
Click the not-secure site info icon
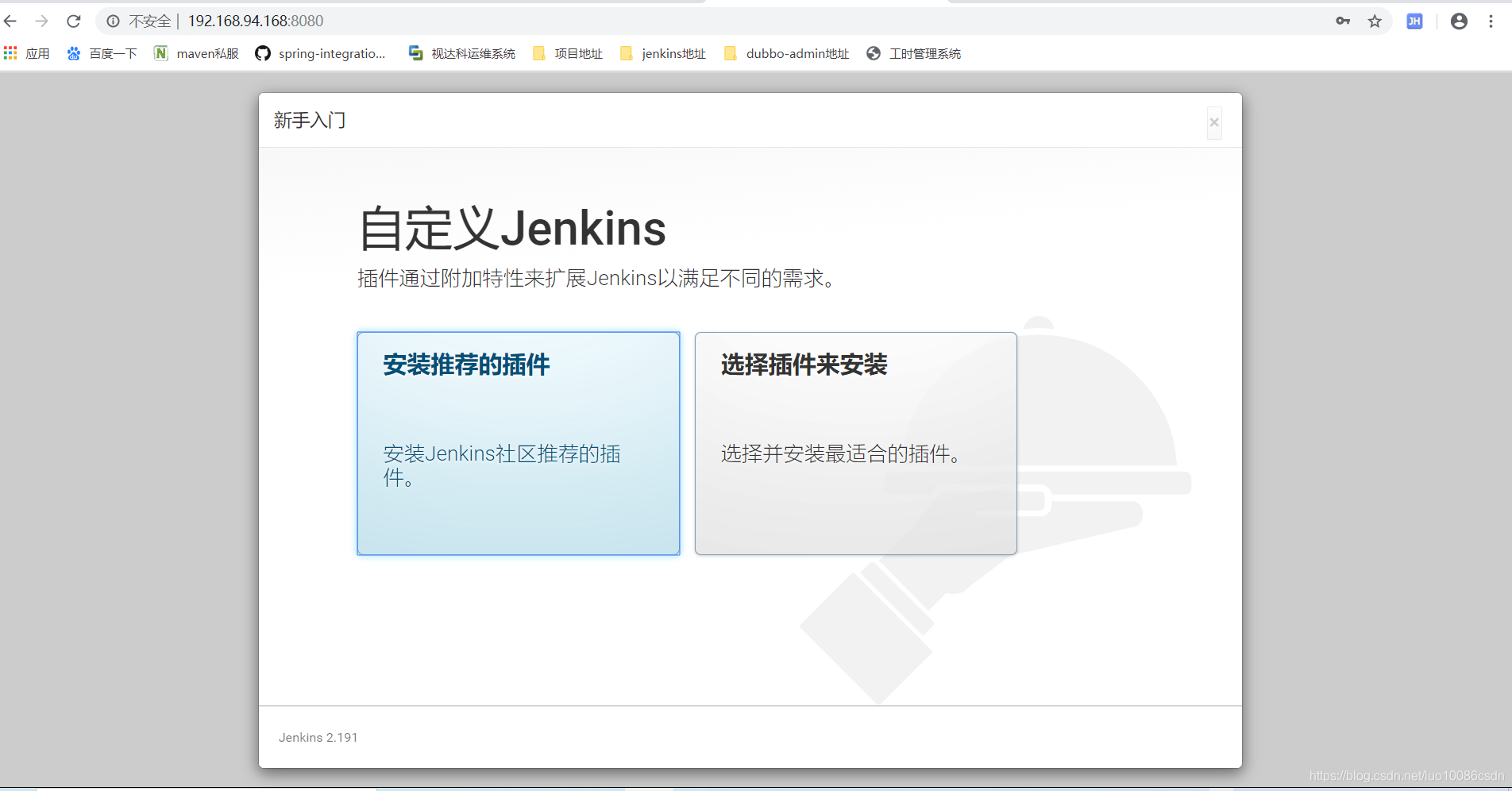tap(114, 21)
